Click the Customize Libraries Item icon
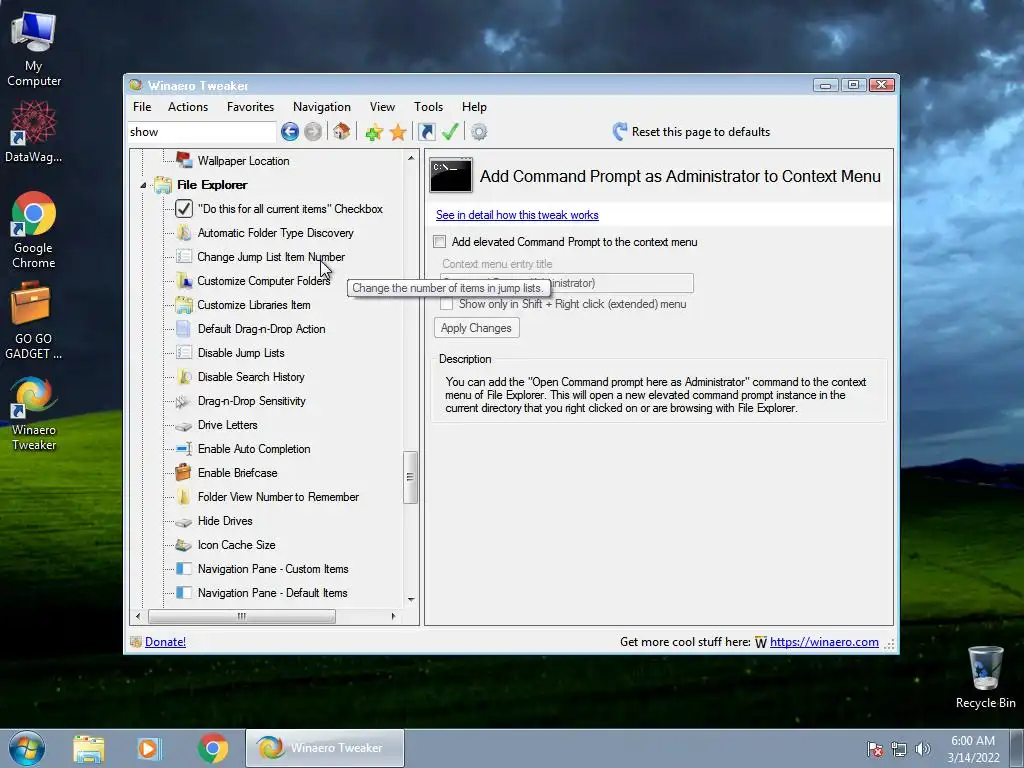1024x768 pixels. [184, 304]
